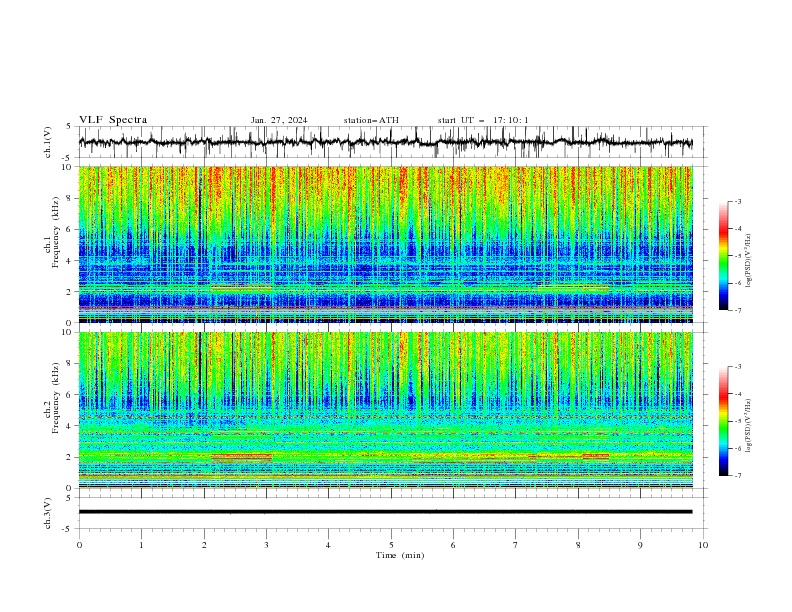Click the "-5" tick on the ch.1 color bar

[738, 256]
